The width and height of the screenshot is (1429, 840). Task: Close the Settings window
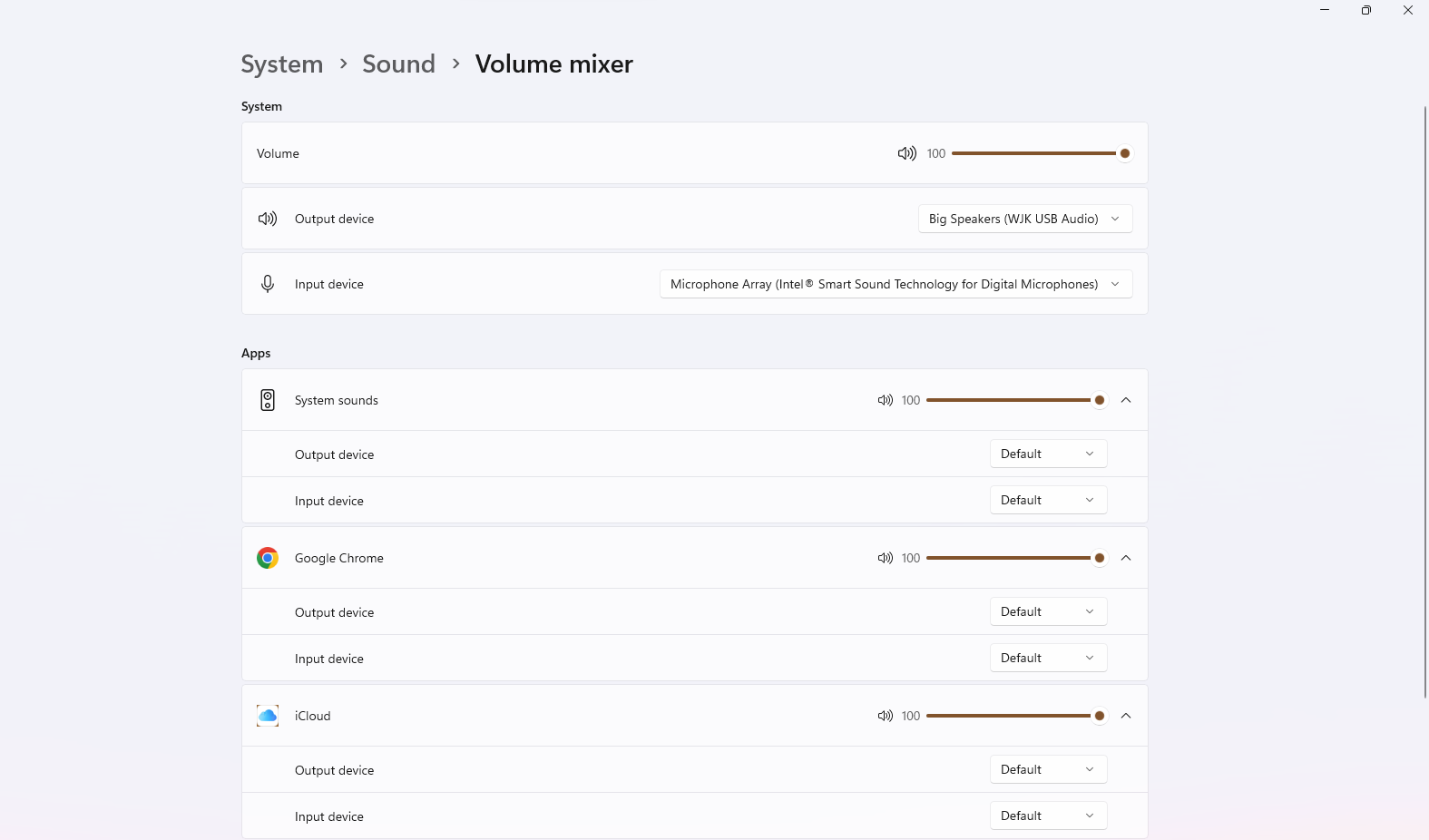tap(1408, 10)
